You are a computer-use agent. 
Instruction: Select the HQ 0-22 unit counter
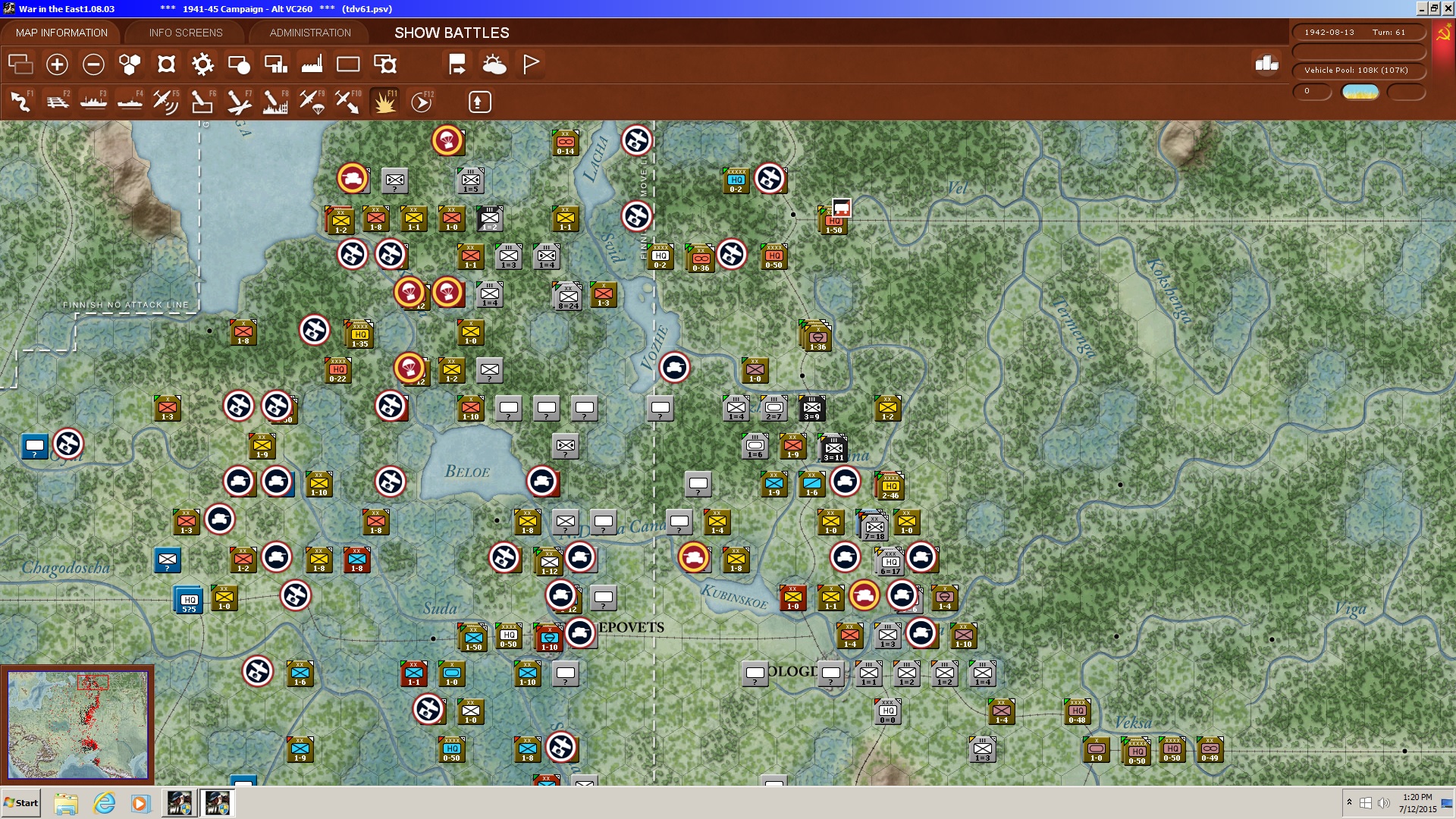337,371
